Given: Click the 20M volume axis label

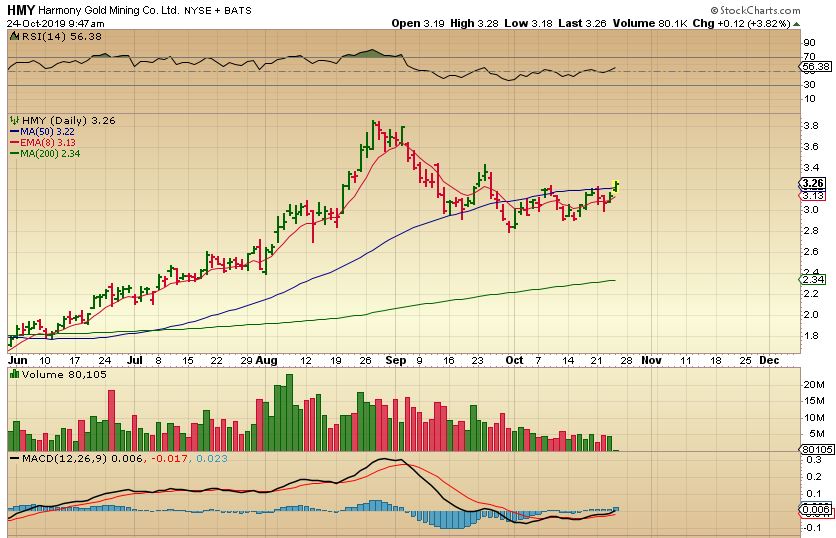Looking at the screenshot, I should [814, 384].
